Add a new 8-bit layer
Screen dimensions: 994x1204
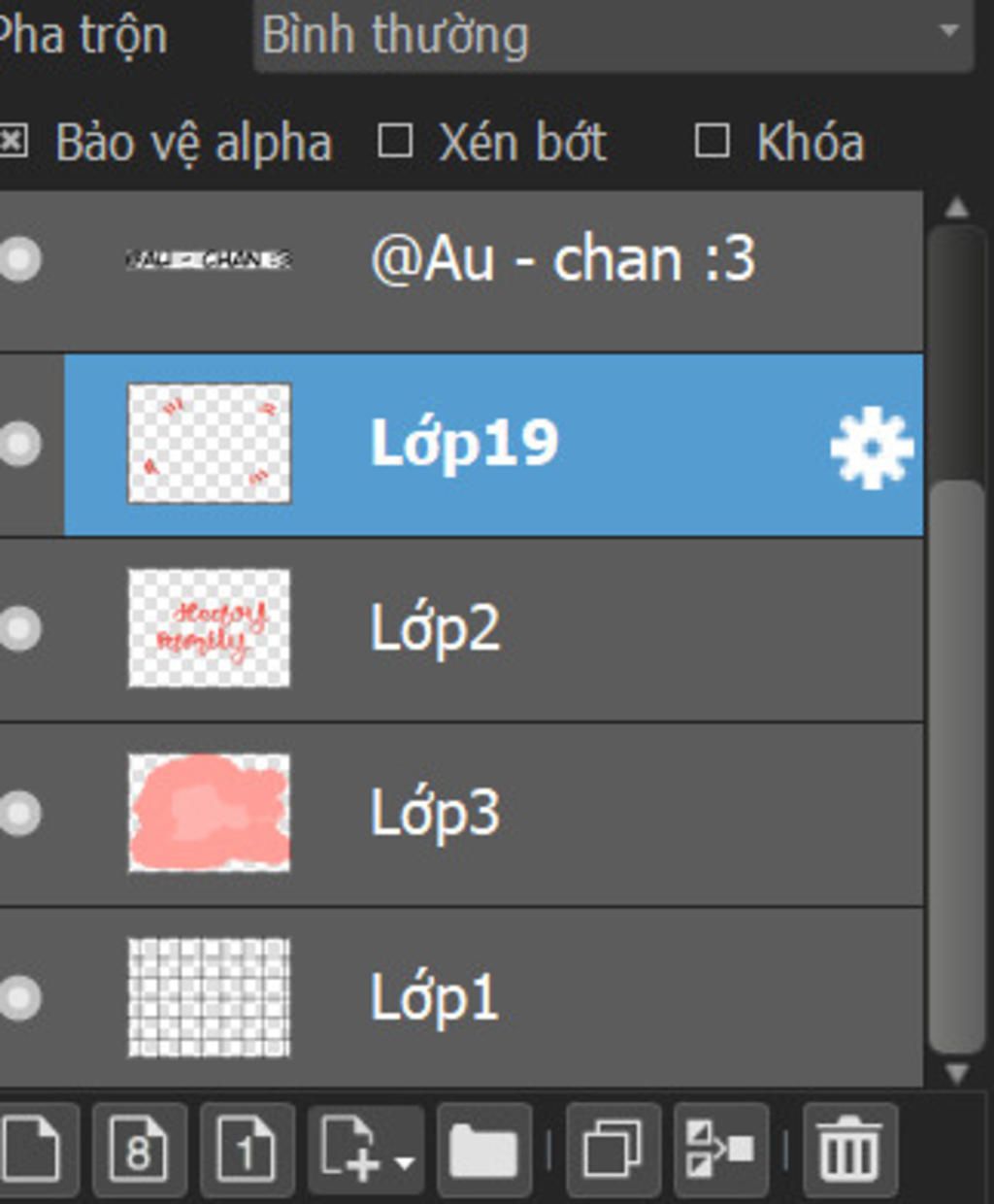click(139, 1150)
